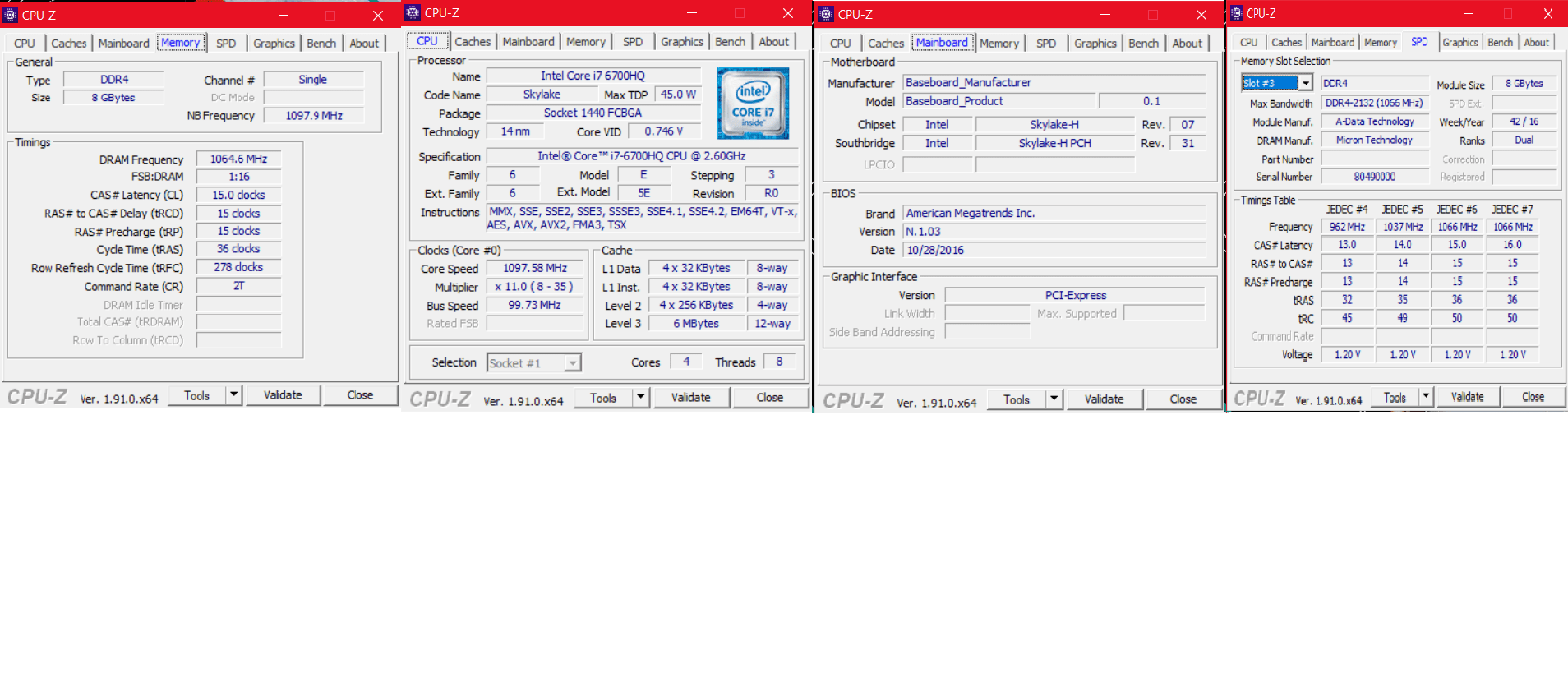The height and width of the screenshot is (678, 1568).
Task: Click the NB Frequency value "1097.9 MHz"
Action: [x=314, y=116]
